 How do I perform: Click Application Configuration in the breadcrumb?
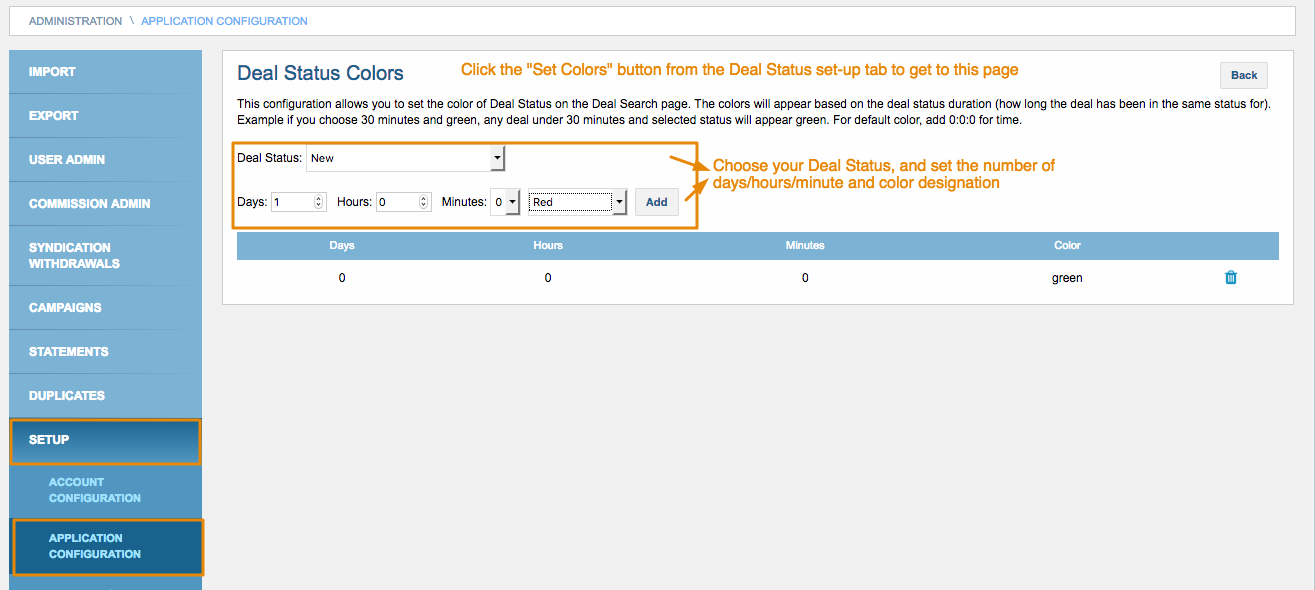[x=224, y=21]
